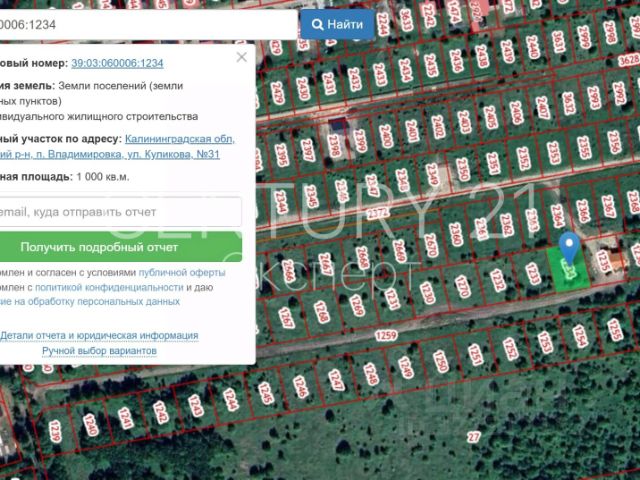Viewport: 640px width, 480px height.
Task: Select parcel 2366 on the map
Action: 583,211
